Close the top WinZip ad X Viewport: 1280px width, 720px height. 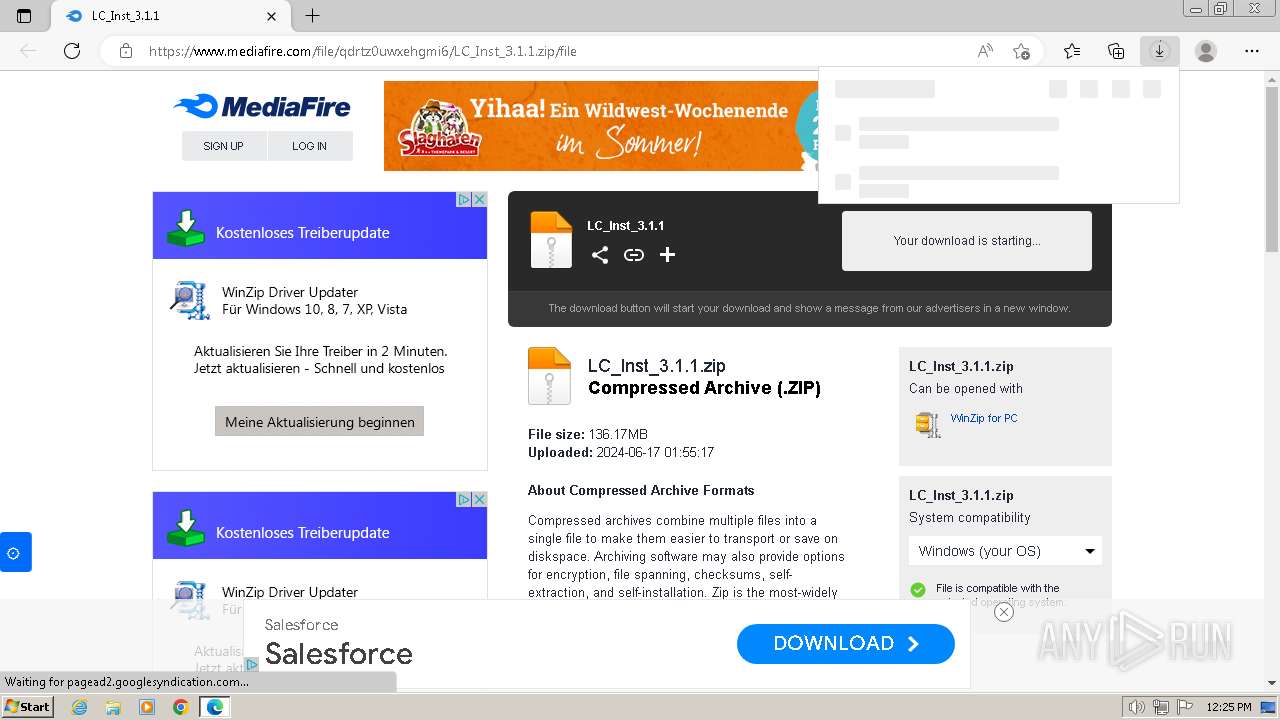pyautogui.click(x=479, y=200)
